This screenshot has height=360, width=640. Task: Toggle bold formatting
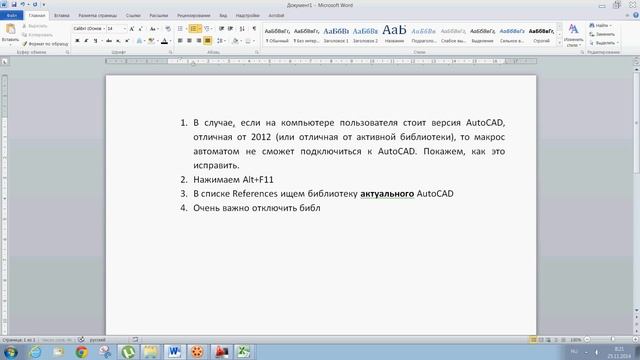click(x=77, y=41)
